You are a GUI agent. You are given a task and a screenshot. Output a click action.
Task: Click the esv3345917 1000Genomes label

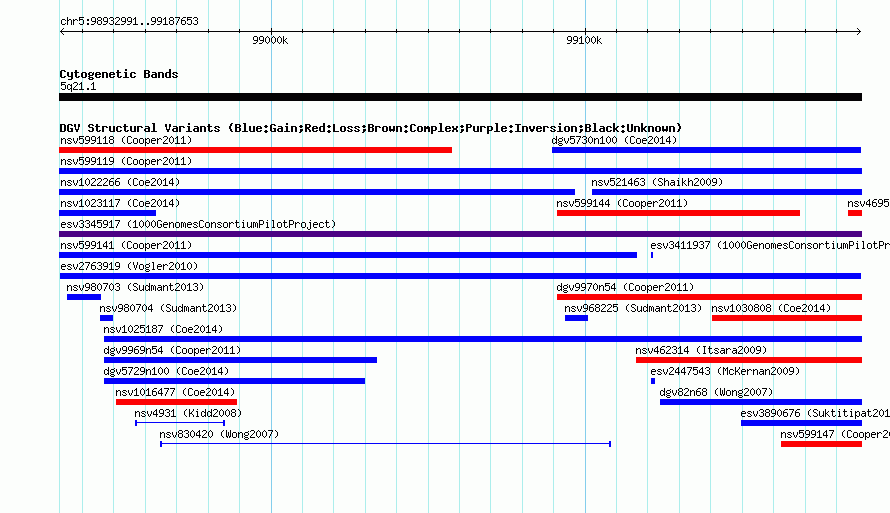(x=198, y=224)
